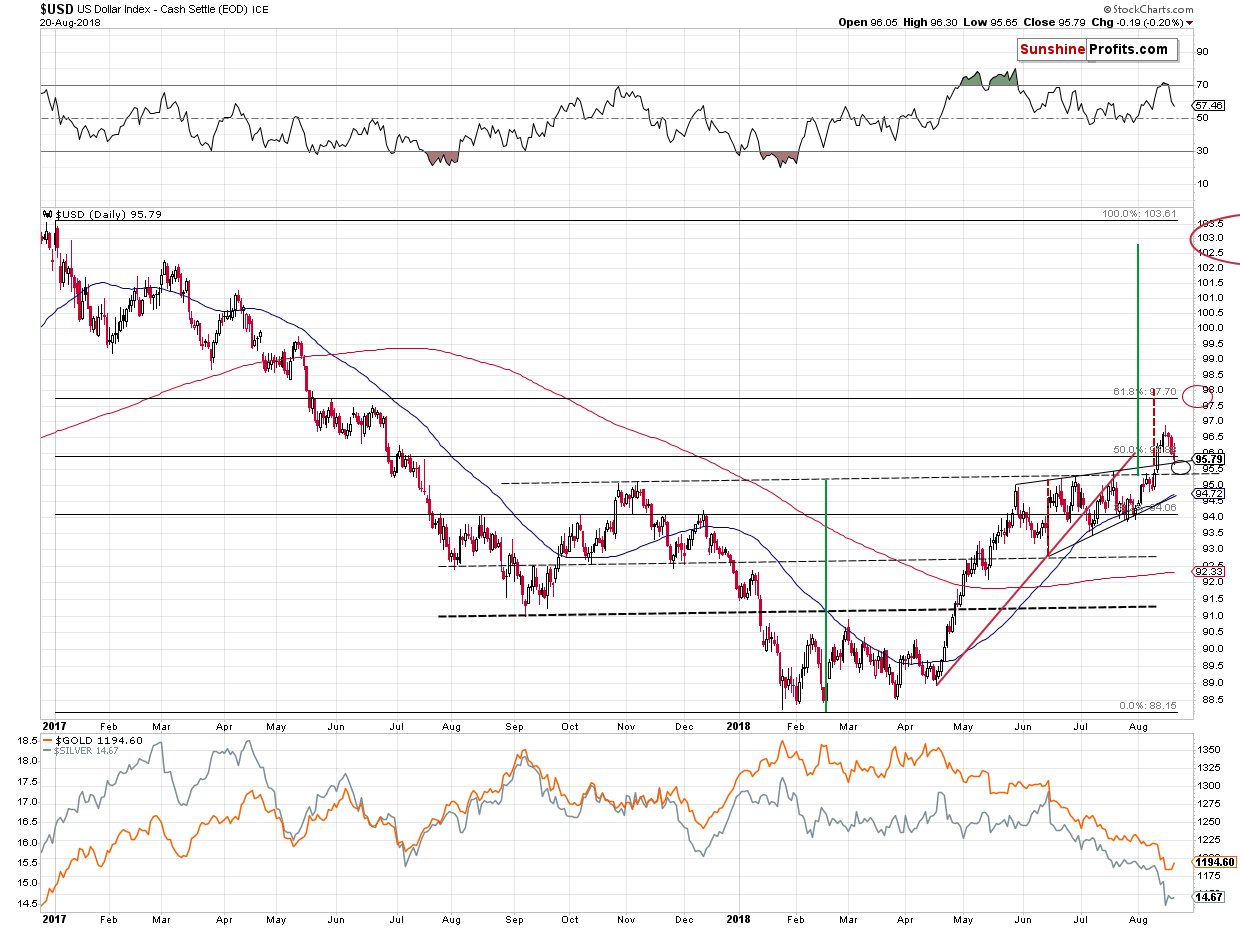Click the red down-arrow beside Chg value

[1190, 22]
